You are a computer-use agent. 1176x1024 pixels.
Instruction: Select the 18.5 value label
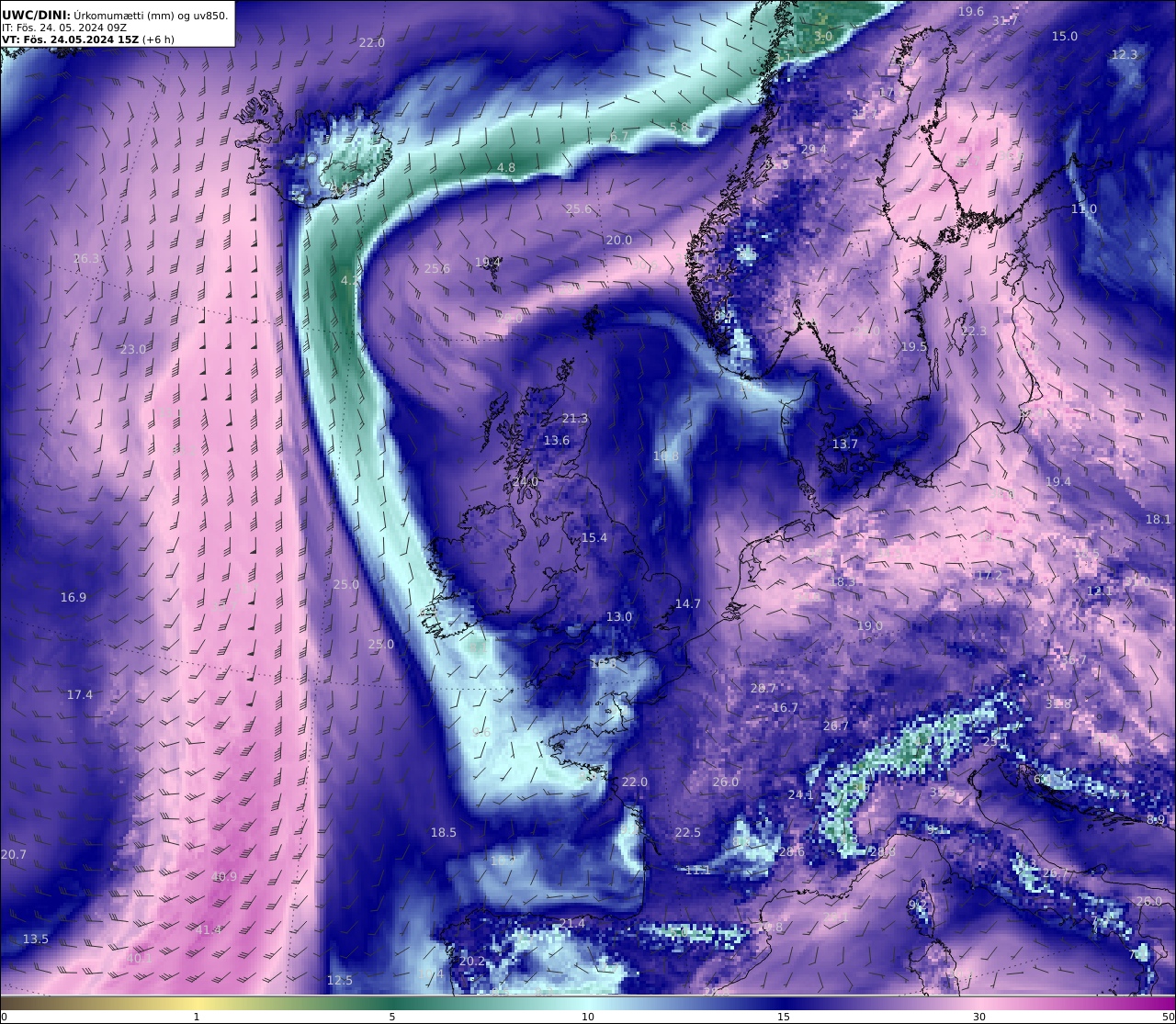point(444,832)
